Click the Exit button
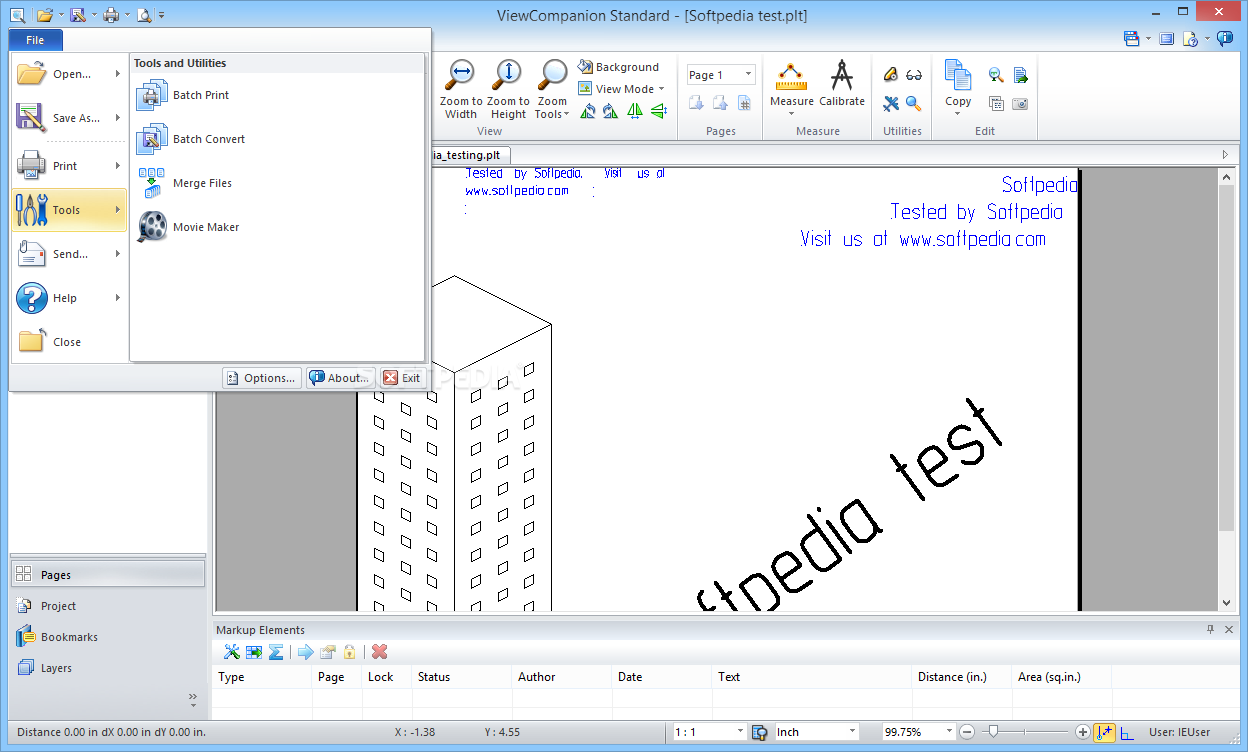The image size is (1248, 752). (x=403, y=378)
